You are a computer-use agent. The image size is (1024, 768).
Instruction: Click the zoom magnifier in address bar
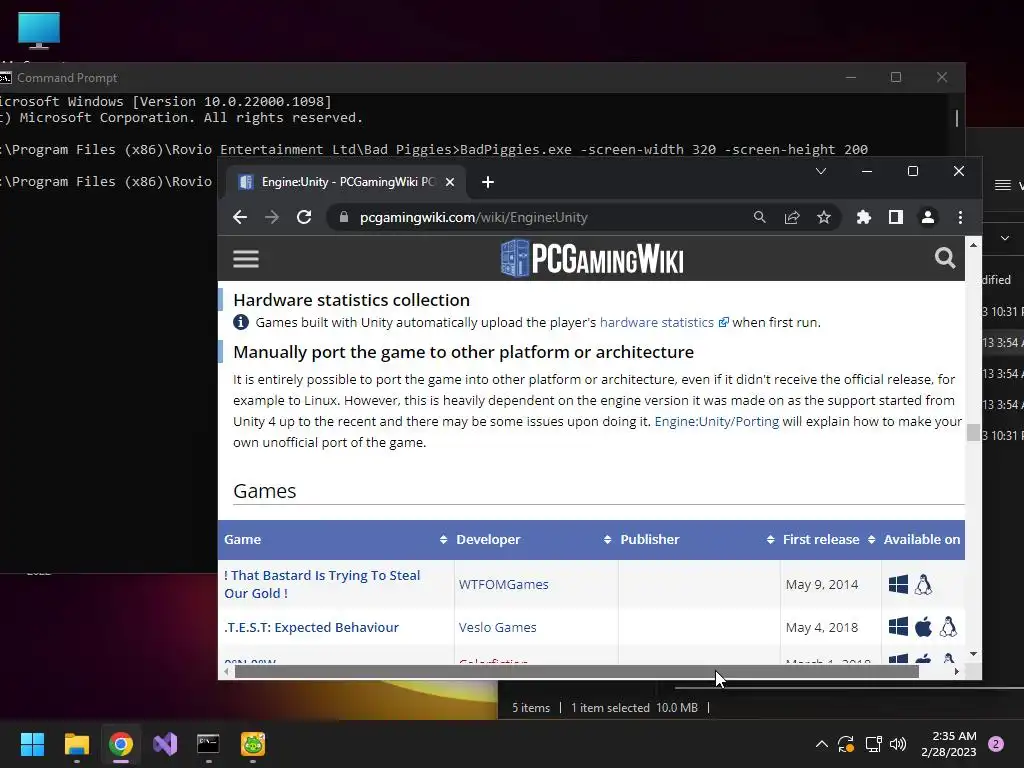coord(760,217)
